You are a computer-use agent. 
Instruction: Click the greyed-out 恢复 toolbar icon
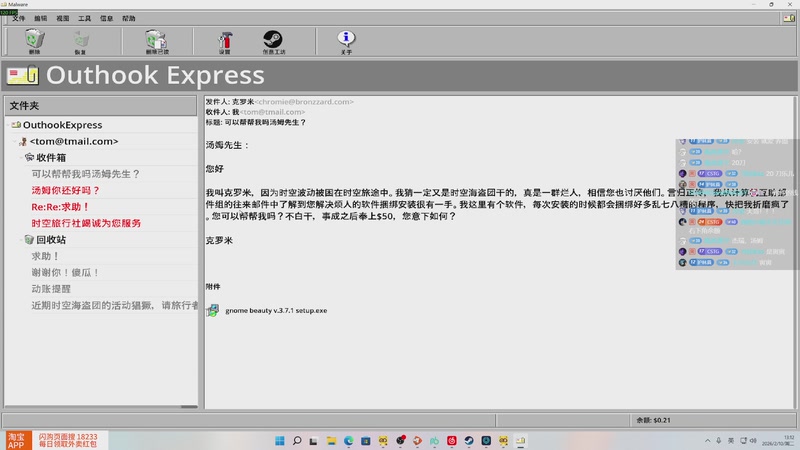[x=81, y=39]
